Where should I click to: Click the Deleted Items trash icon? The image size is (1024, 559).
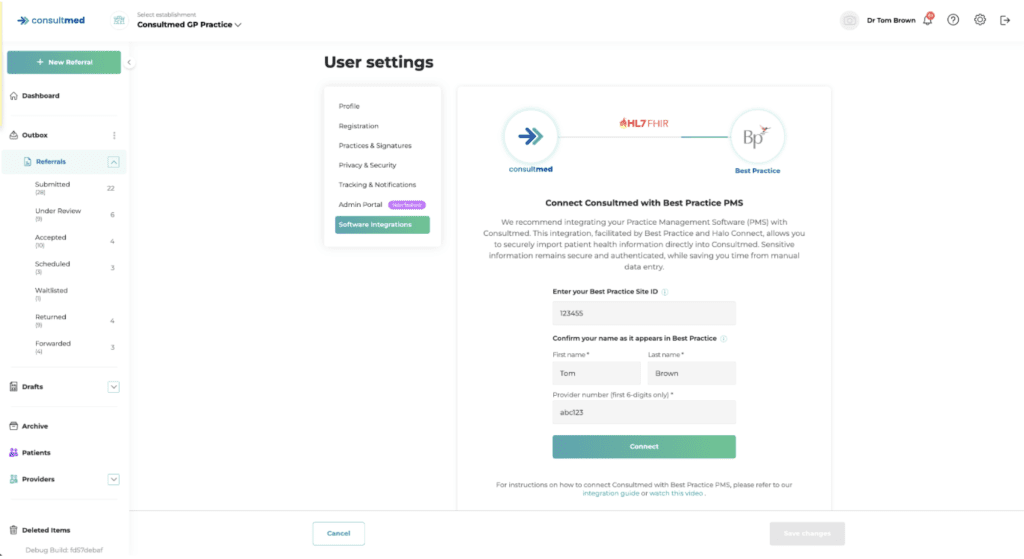14,530
